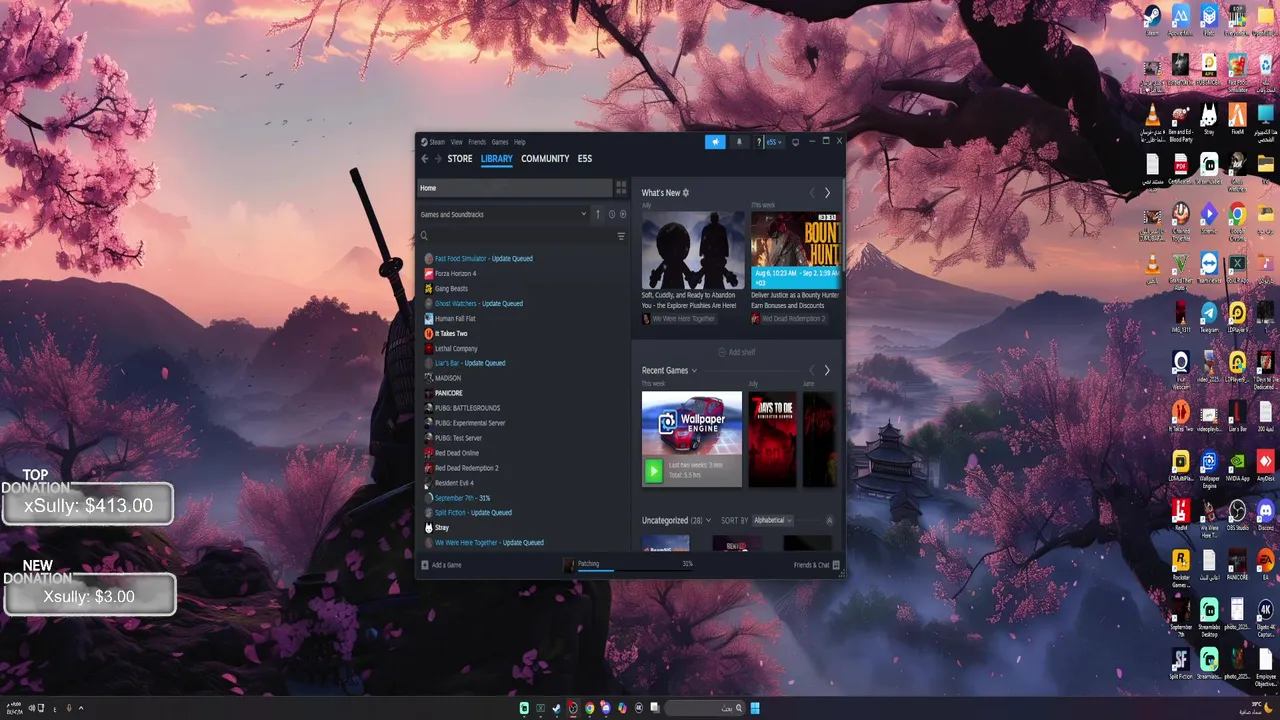This screenshot has height=720, width=1280.
Task: Play Wallpaper Engine with green play button
Action: [654, 470]
